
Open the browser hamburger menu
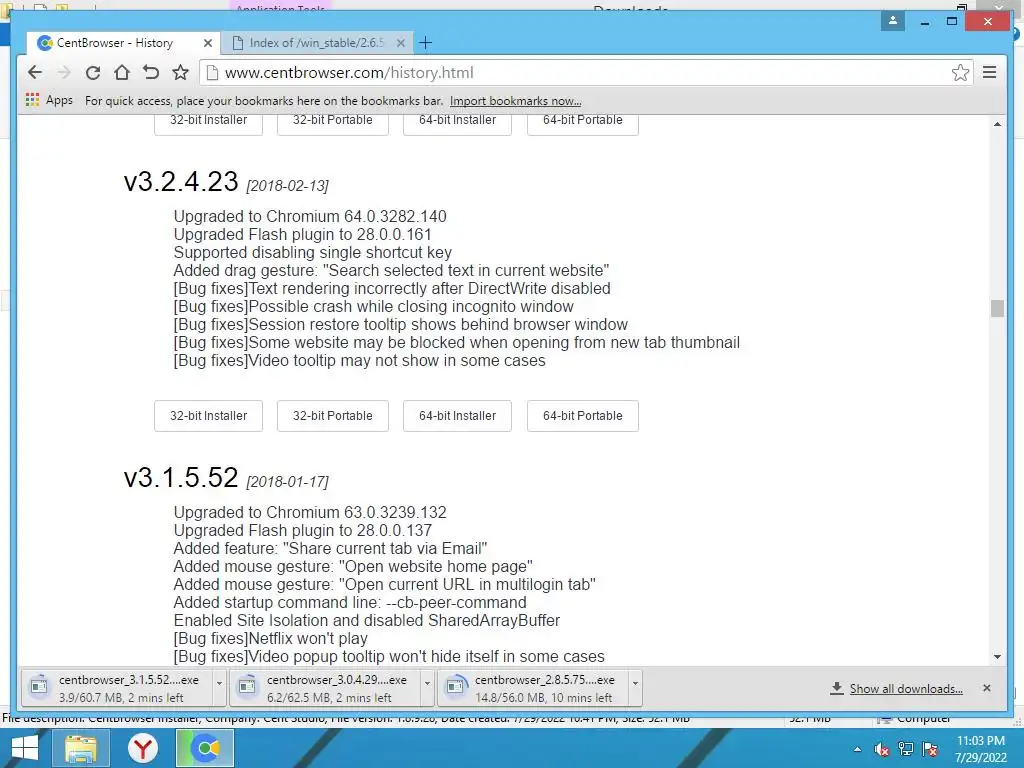click(989, 72)
